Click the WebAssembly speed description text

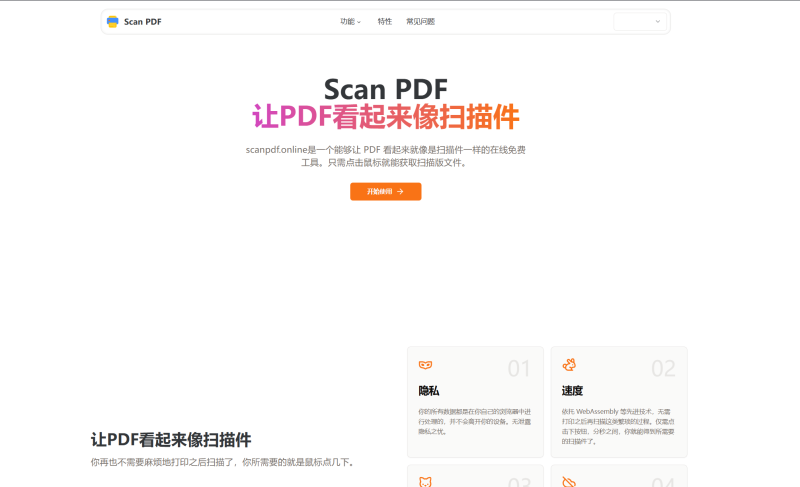click(618, 426)
